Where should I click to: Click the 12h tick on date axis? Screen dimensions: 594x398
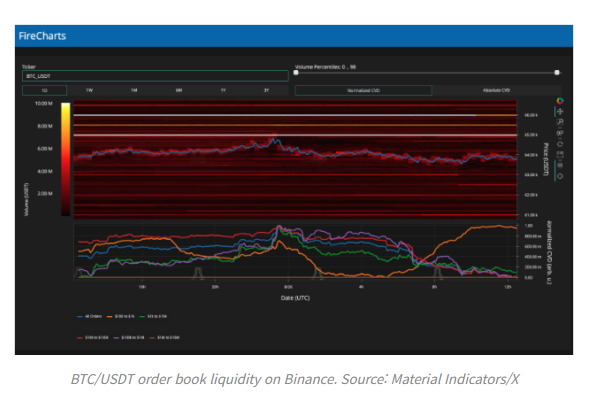click(508, 287)
